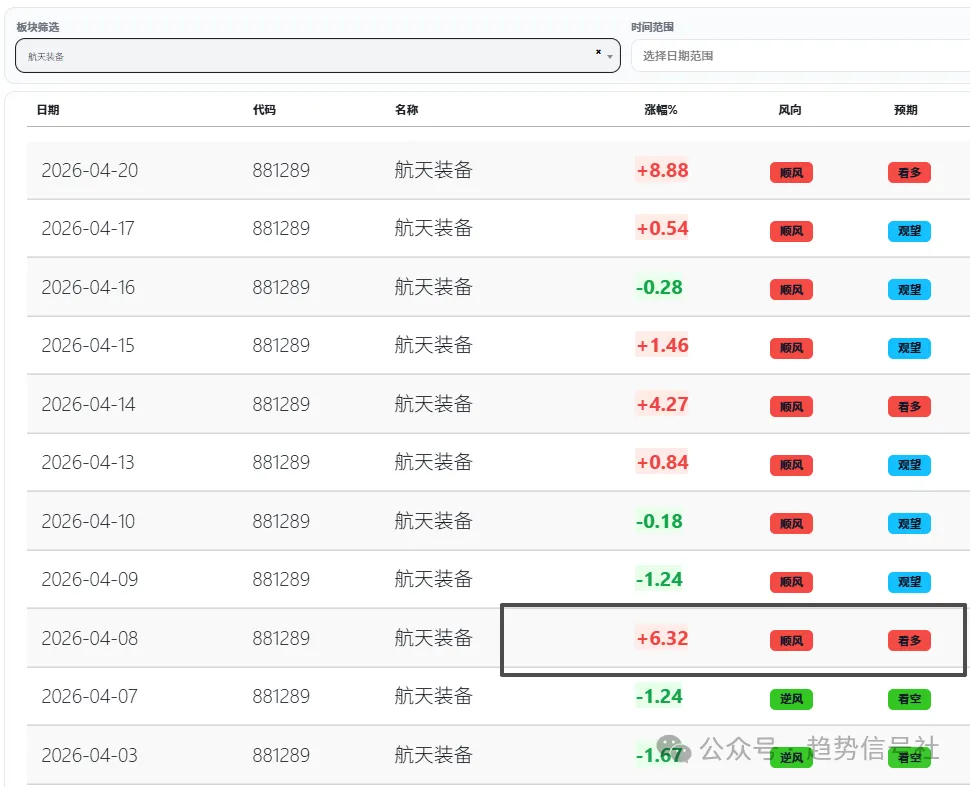Click the green 逆风 badge on the 2026-04-07 row
The width and height of the screenshot is (970, 787).
(791, 699)
